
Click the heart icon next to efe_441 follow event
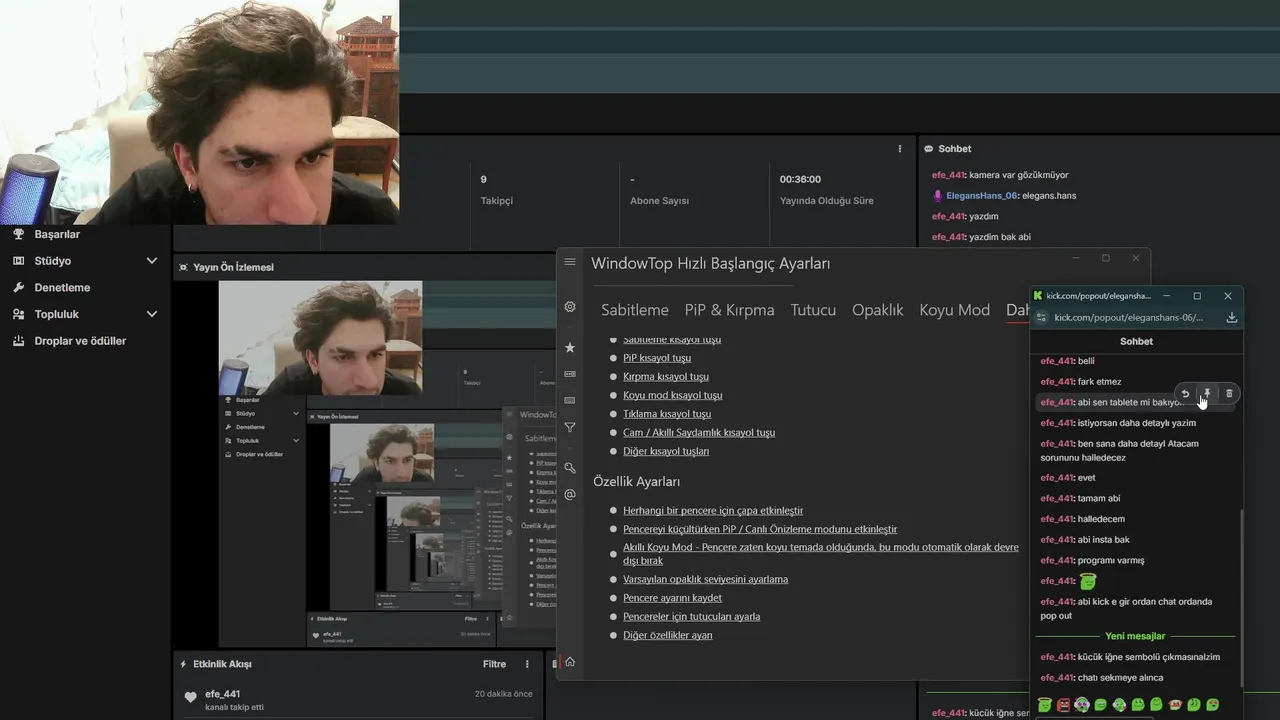[191, 697]
